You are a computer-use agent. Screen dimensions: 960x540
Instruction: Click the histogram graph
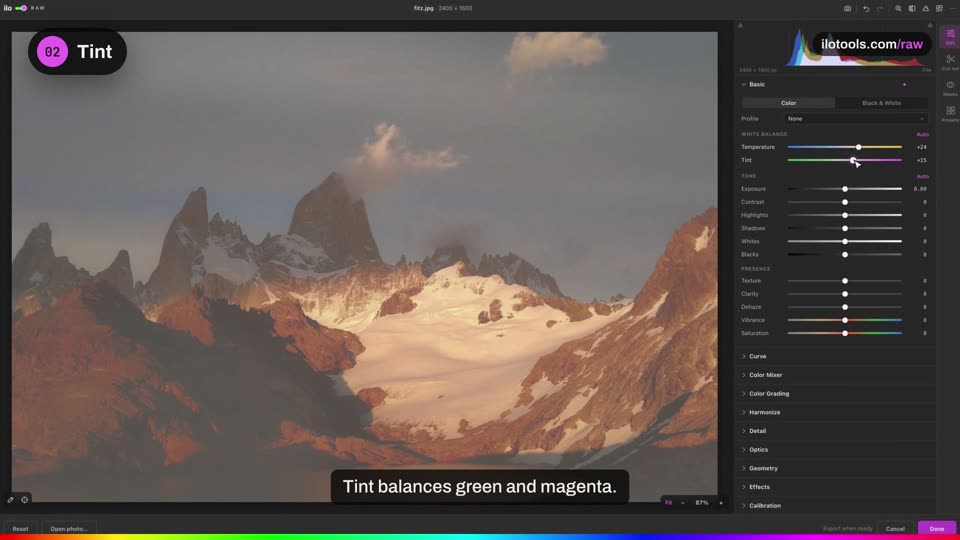click(x=835, y=47)
